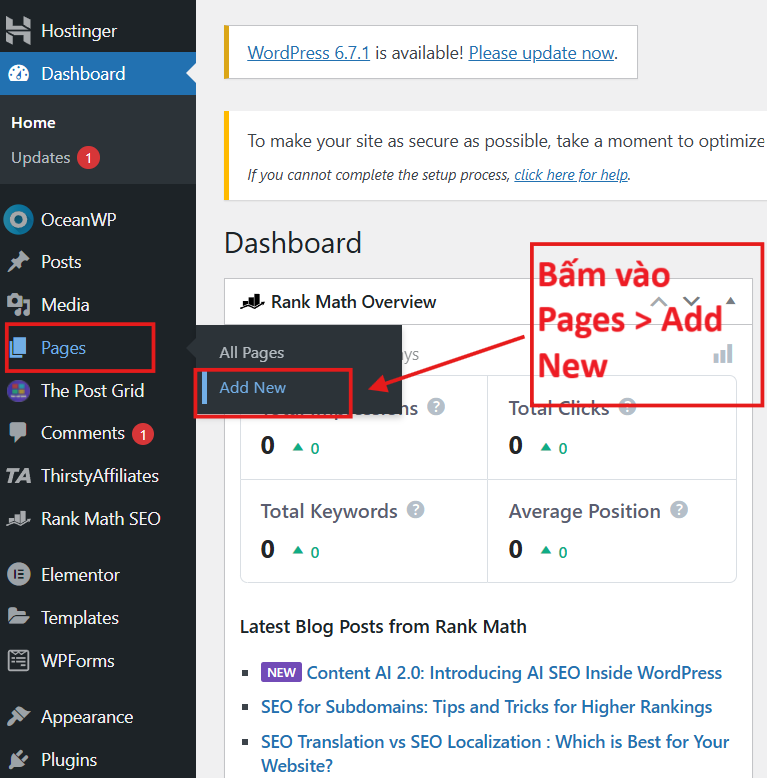Click the Pages document icon

(18, 347)
